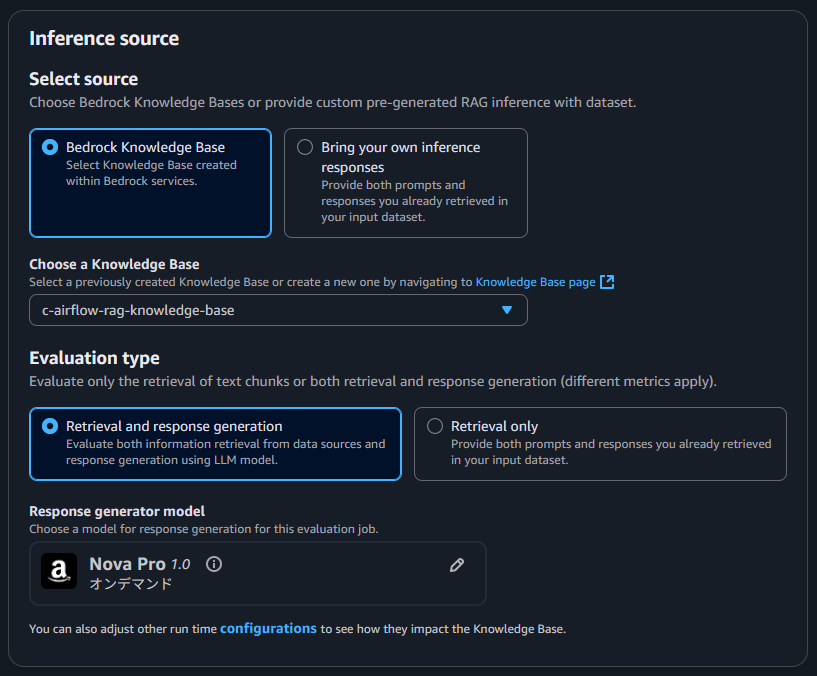817x676 pixels.
Task: Click the Inference source heading
Action: 104,39
